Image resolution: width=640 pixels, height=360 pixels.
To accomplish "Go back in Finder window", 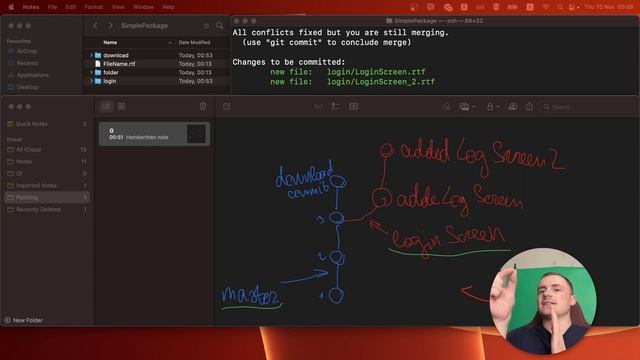I will [x=96, y=25].
